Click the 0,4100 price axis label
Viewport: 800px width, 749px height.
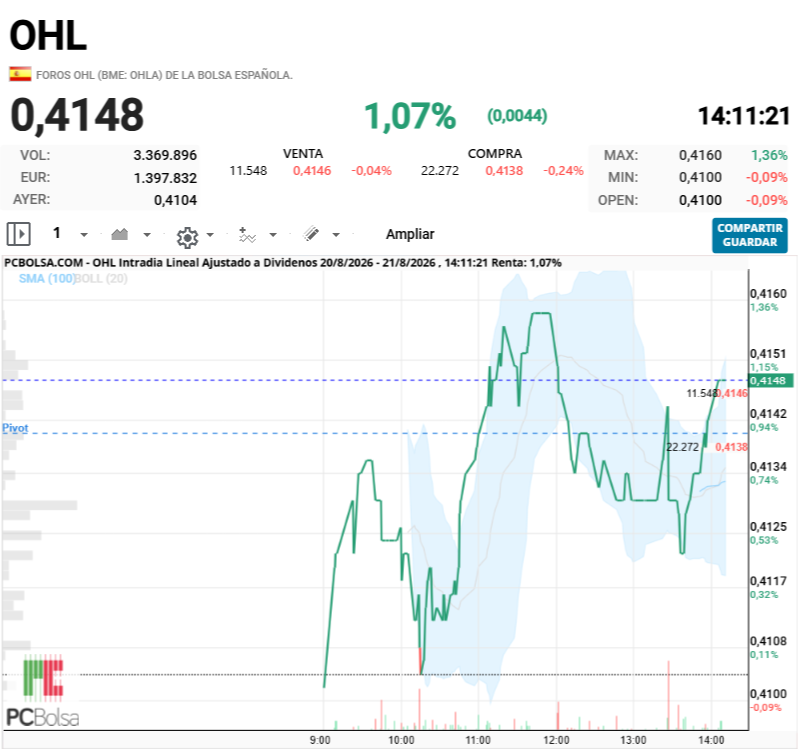point(768,694)
